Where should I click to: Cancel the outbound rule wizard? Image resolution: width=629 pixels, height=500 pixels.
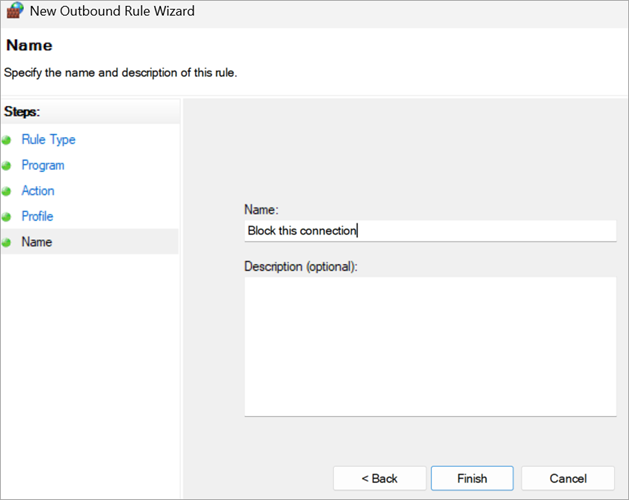click(x=568, y=478)
